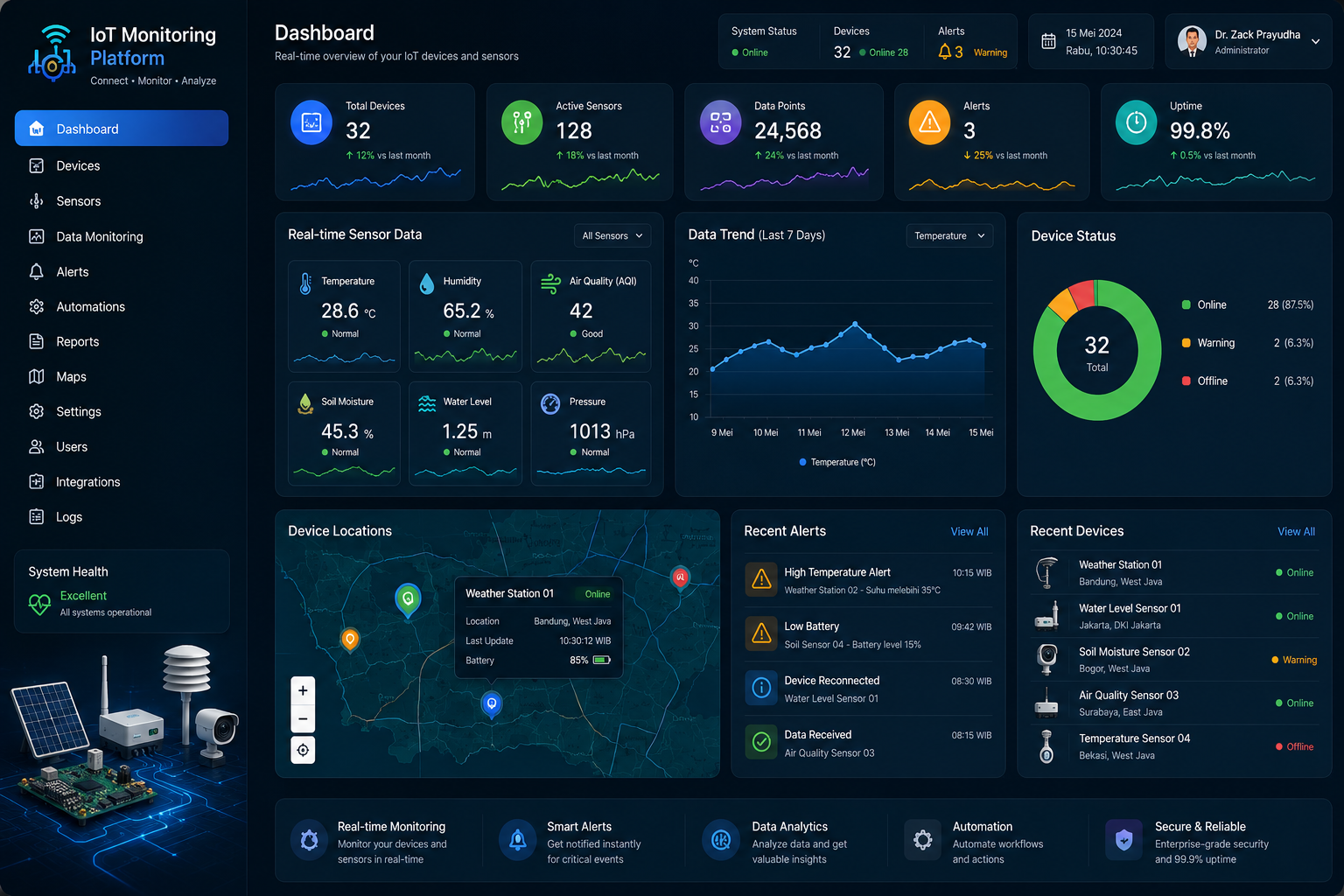The height and width of the screenshot is (896, 1344).
Task: Click the Data Points card icon
Action: (721, 122)
